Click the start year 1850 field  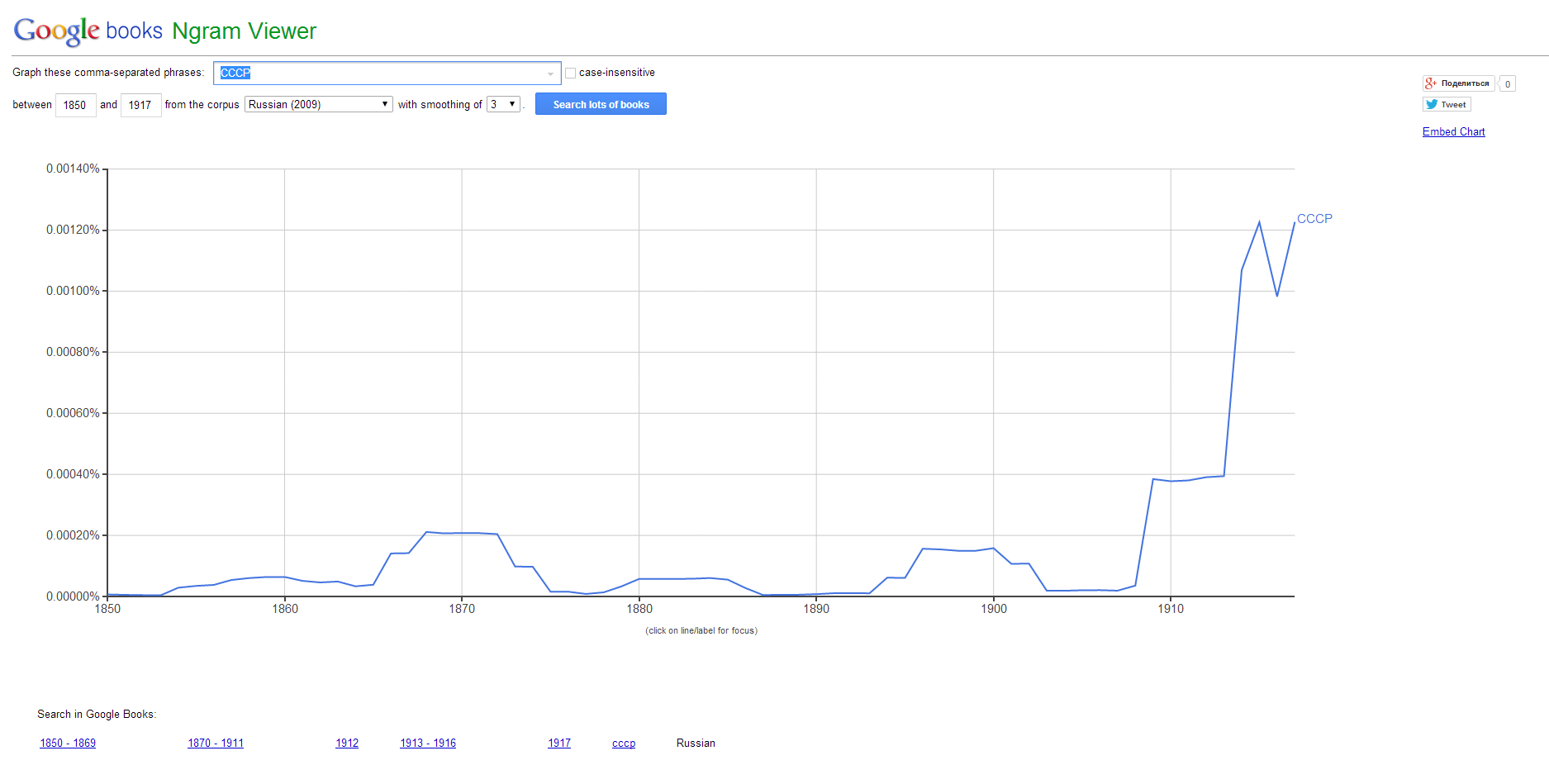coord(75,105)
